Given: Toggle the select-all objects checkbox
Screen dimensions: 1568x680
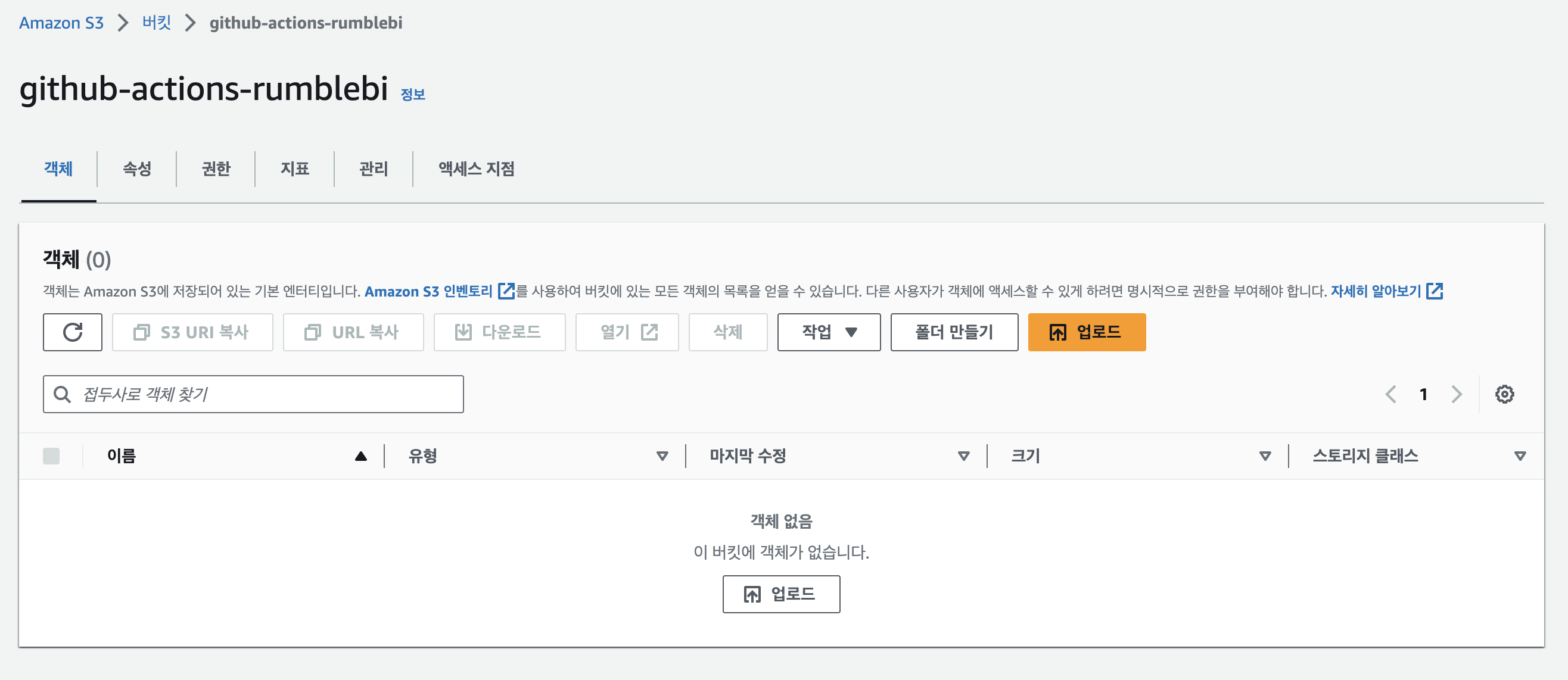Looking at the screenshot, I should coord(51,456).
